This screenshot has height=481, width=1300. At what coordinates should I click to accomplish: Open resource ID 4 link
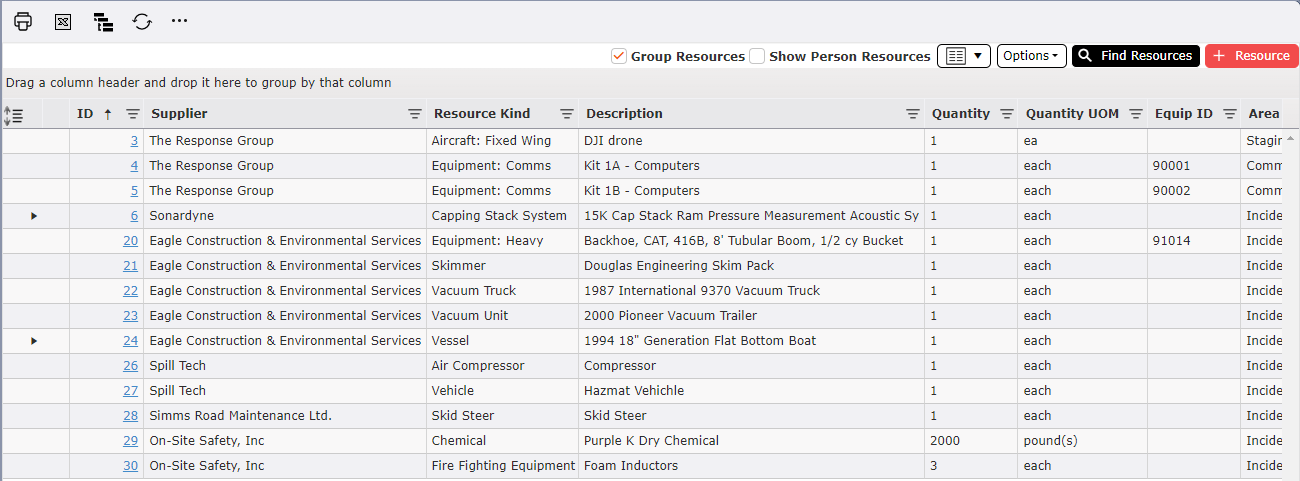coord(134,166)
